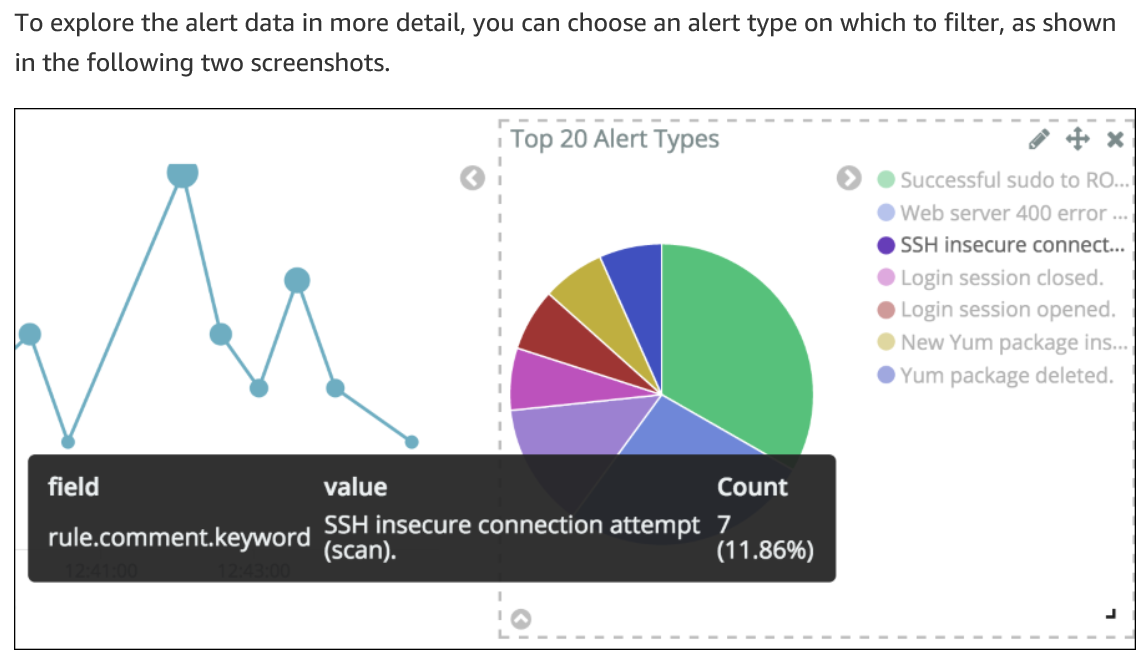Click the left arrow chevron beside pie chart
Viewport: 1148px width, 663px height.
coord(472,178)
